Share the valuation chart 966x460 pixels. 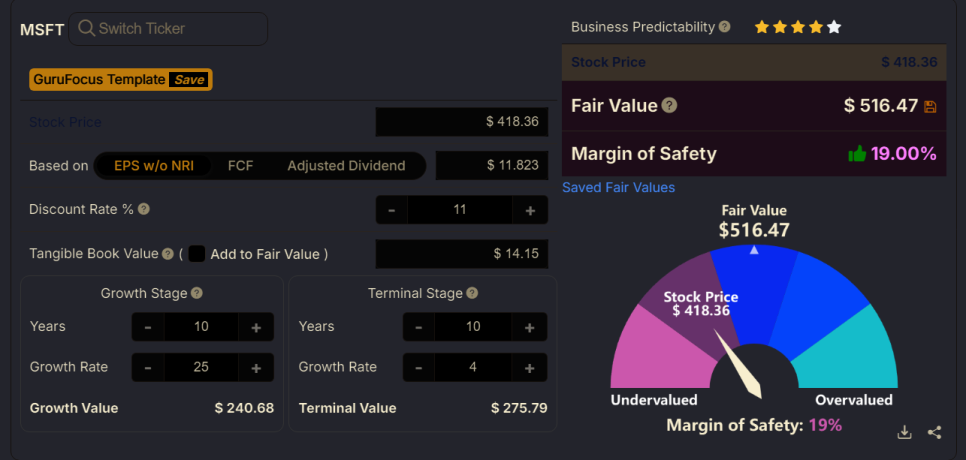935,432
